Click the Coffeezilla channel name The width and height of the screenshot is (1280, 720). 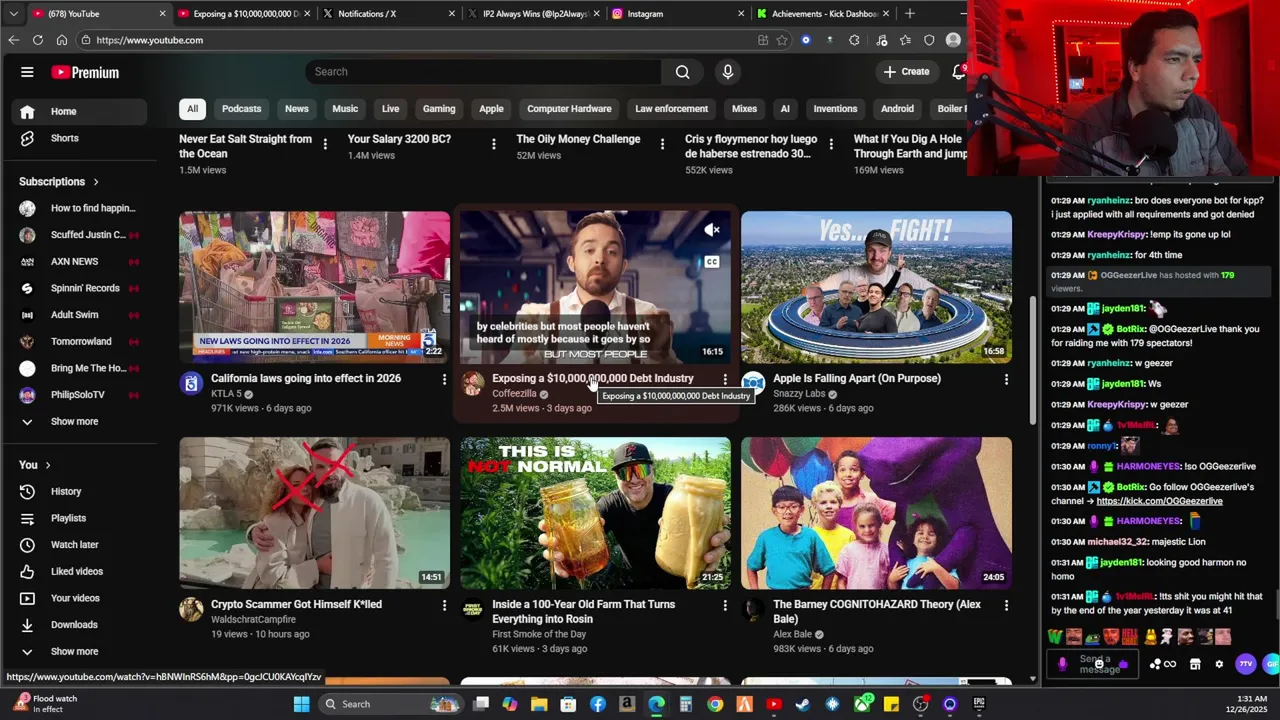[514, 394]
